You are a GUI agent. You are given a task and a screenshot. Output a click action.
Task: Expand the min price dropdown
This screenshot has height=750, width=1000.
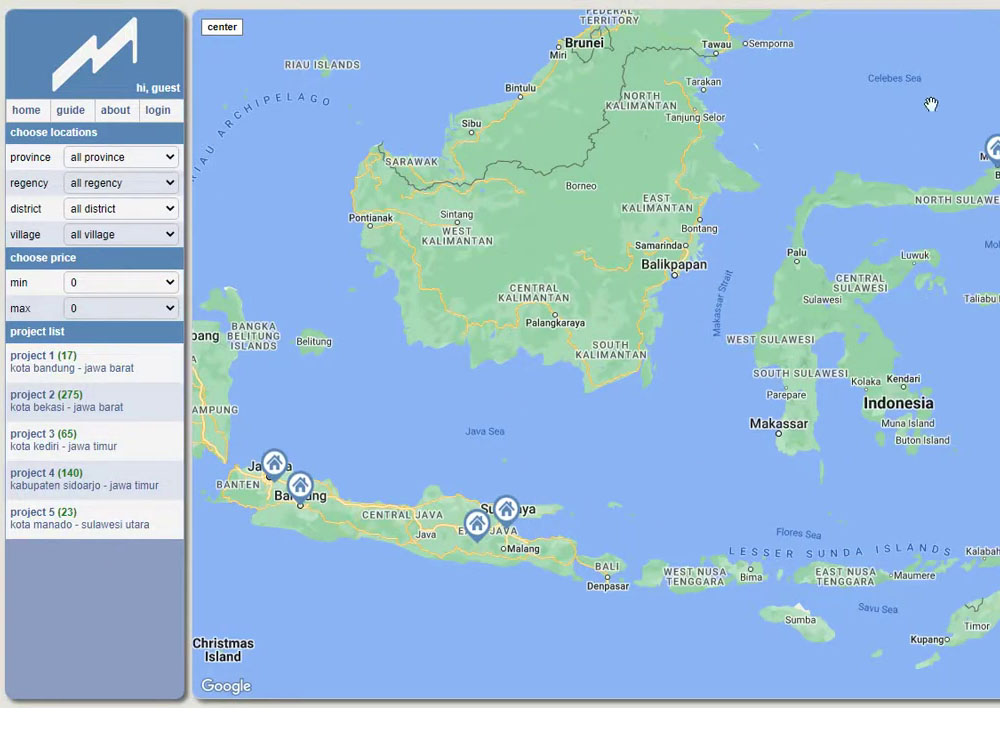click(x=122, y=283)
